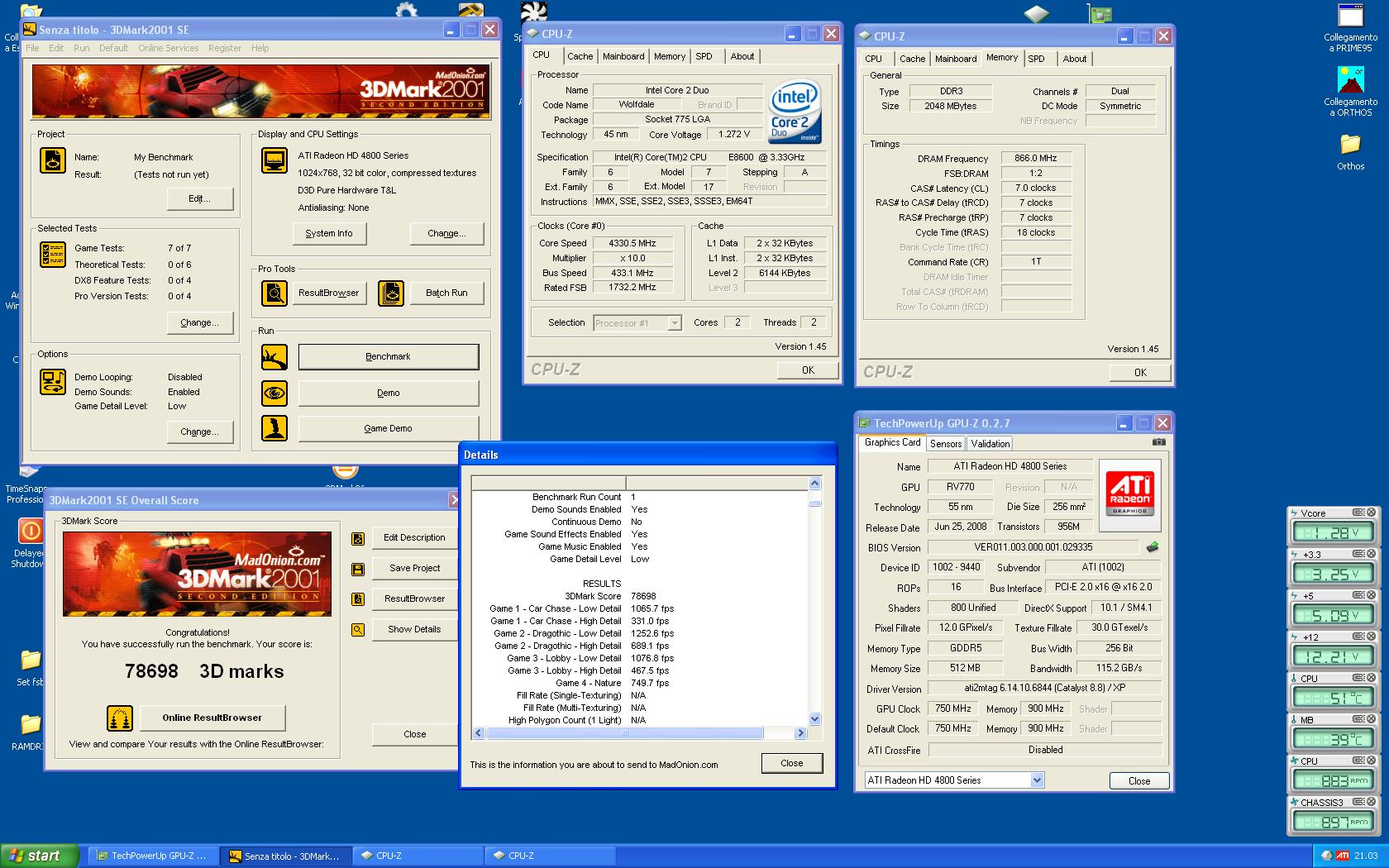Click the Details horizontal scrollbar thumb
Screen dimensions: 1389x868
point(624,733)
